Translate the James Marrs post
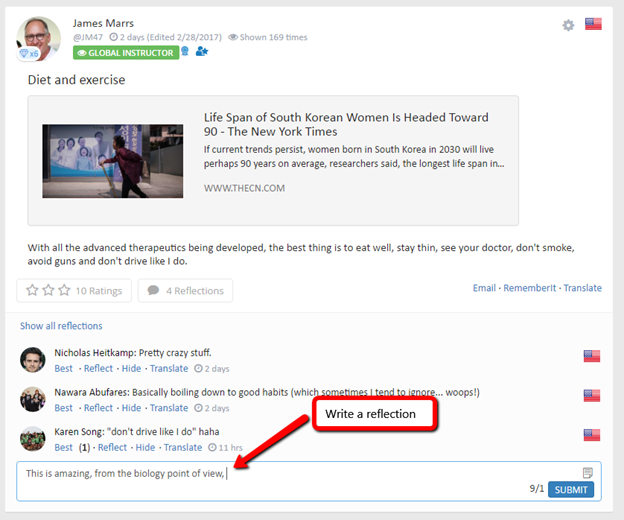624x520 pixels. click(x=583, y=288)
